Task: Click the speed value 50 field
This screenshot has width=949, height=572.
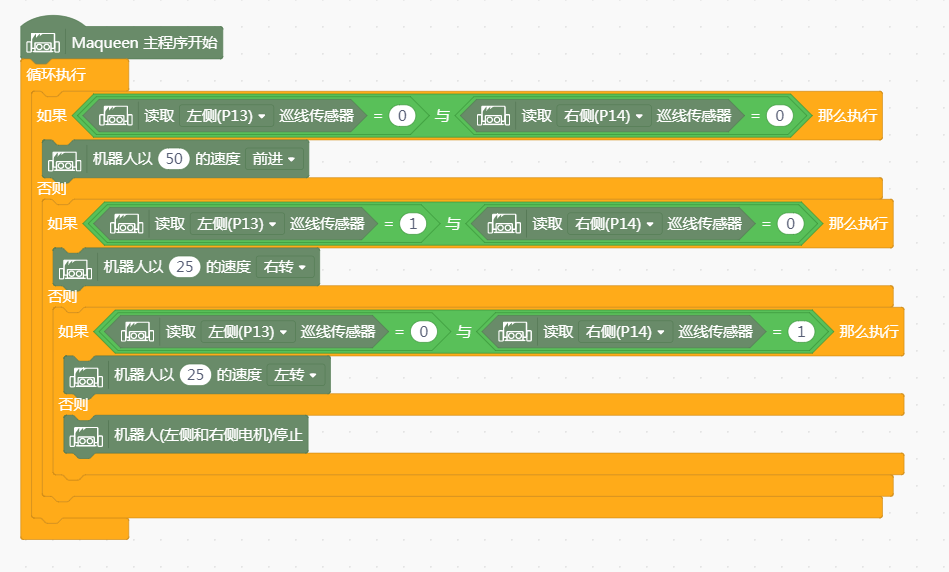Action: tap(174, 159)
